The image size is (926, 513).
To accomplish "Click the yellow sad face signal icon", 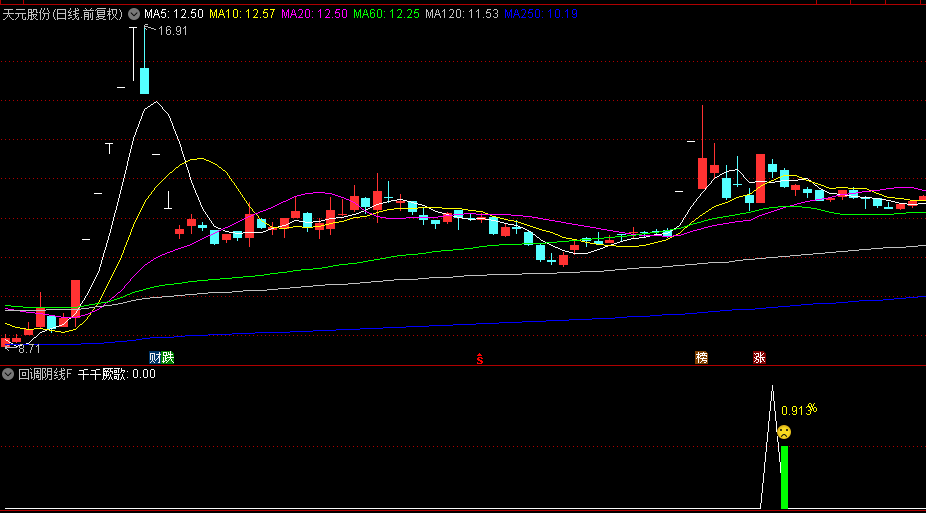I will point(784,432).
